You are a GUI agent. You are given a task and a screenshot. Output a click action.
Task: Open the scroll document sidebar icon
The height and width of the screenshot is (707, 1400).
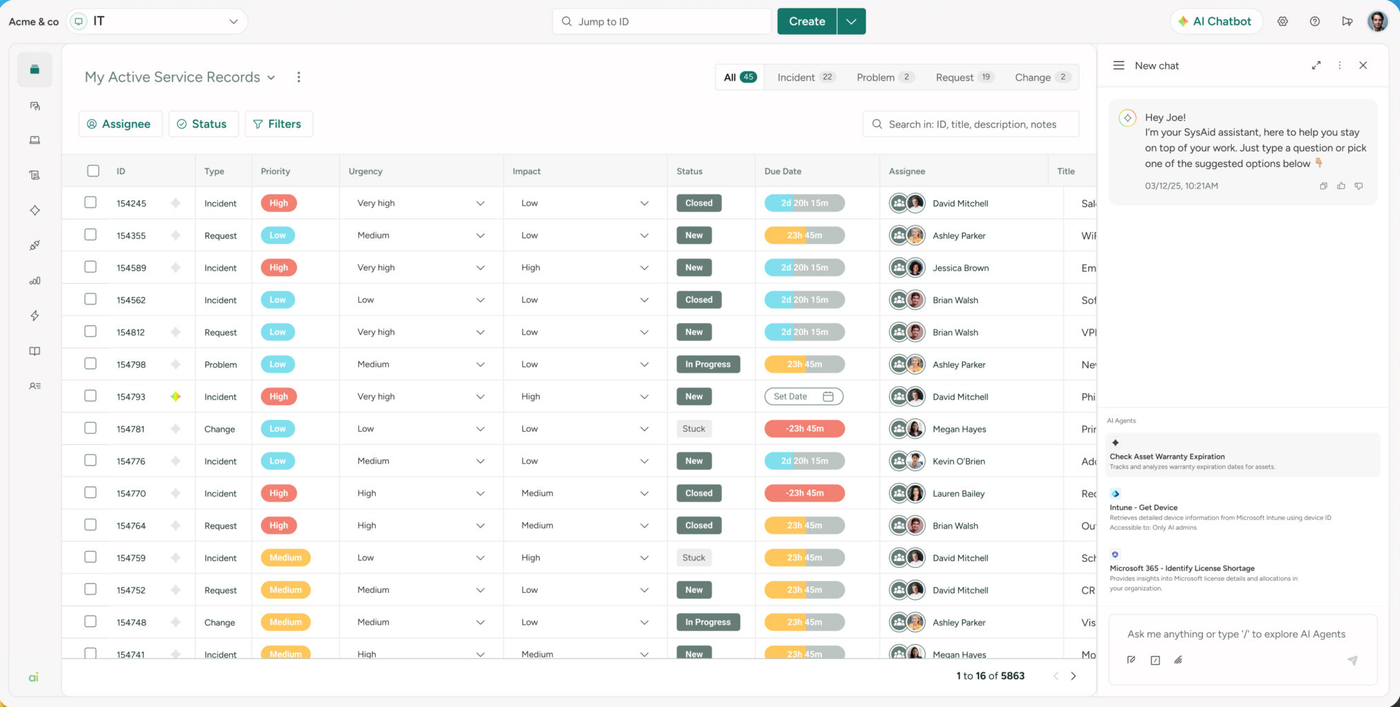[35, 175]
